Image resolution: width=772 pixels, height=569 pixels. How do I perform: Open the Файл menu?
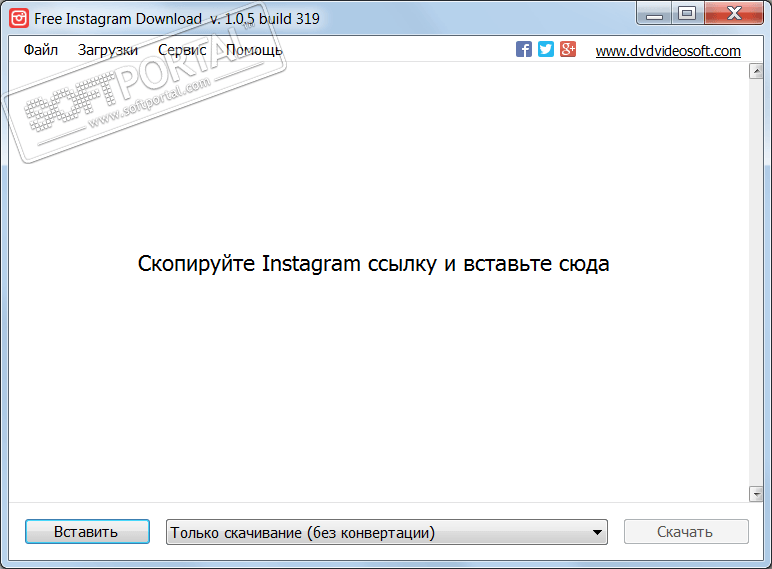(x=41, y=50)
